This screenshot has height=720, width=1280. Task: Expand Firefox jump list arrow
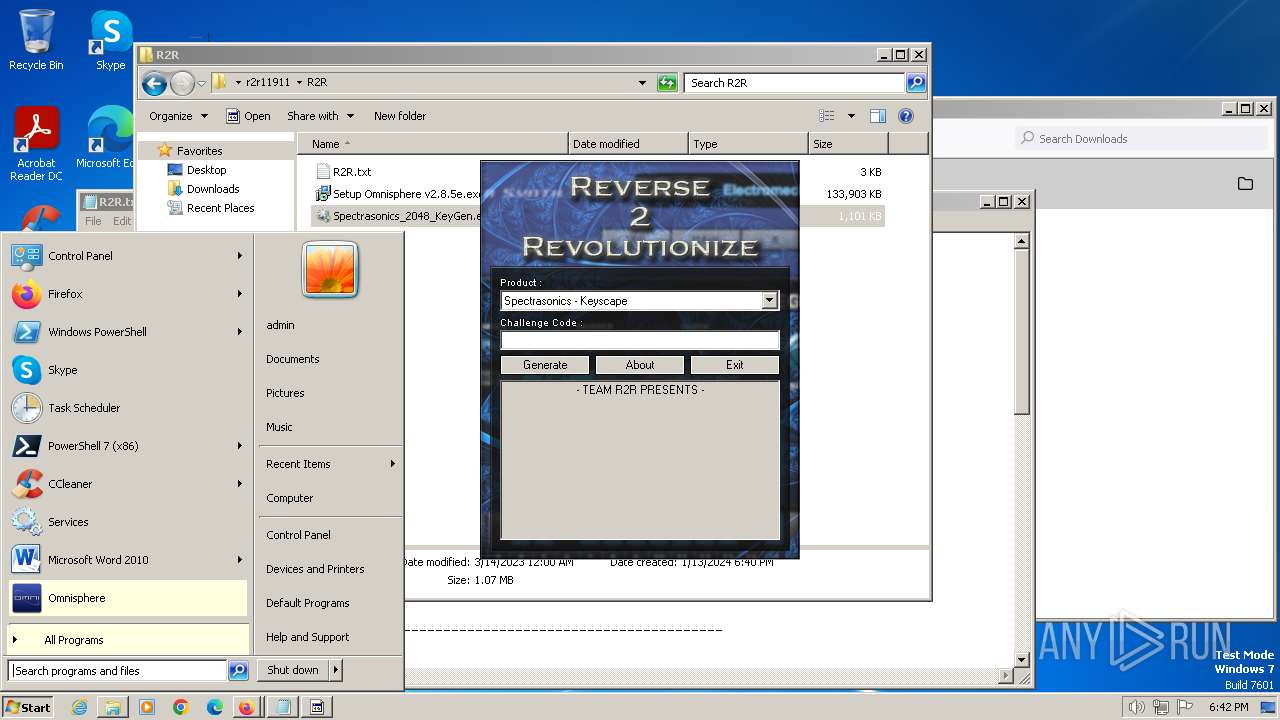pos(240,294)
